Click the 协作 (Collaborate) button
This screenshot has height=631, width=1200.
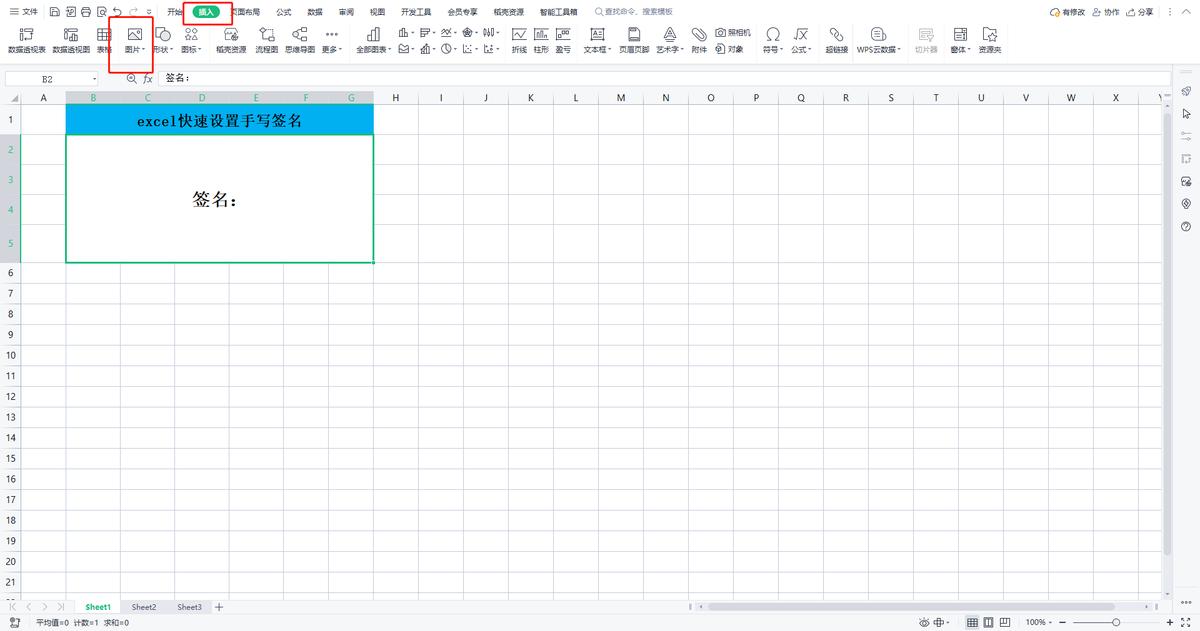1106,12
